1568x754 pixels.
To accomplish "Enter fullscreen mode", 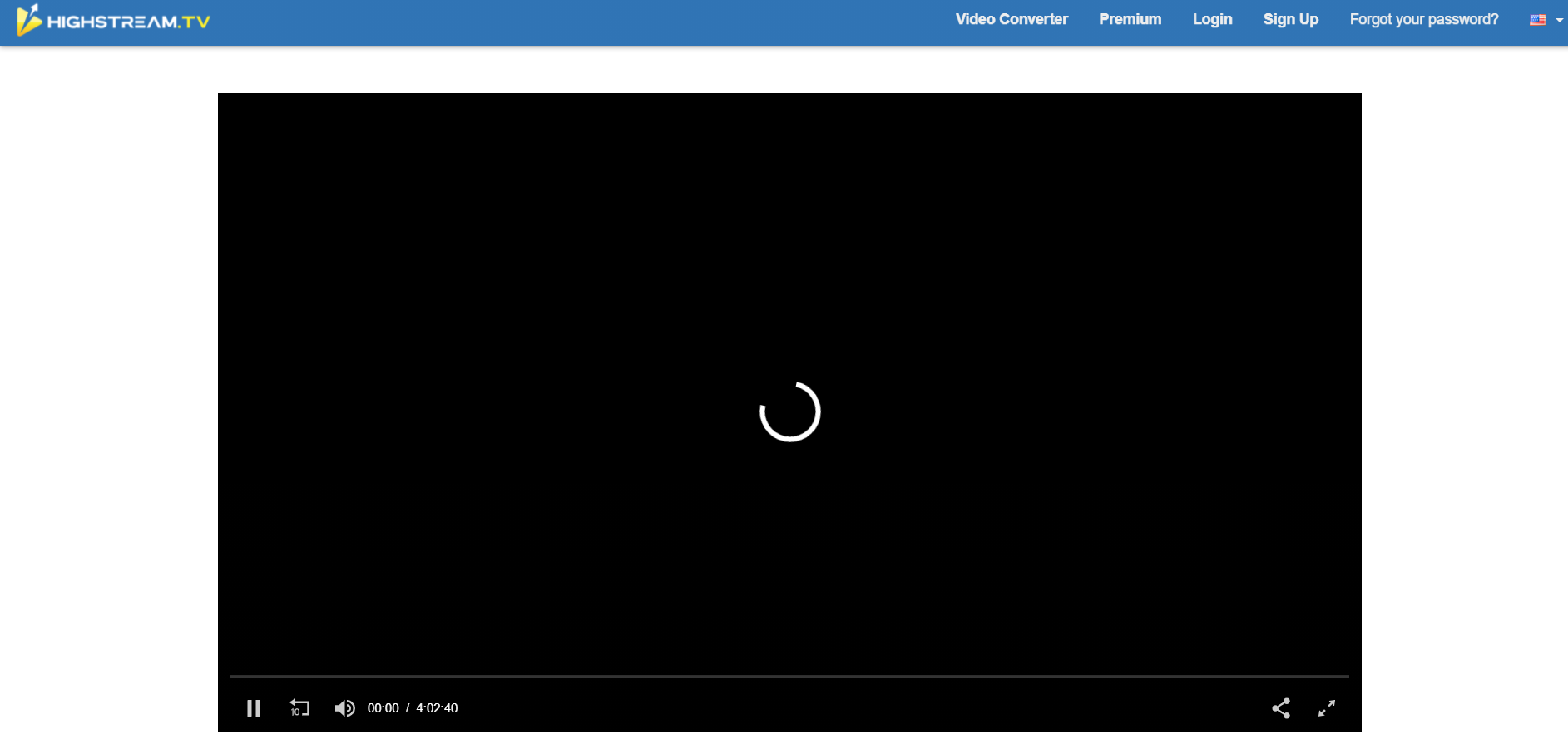I will (1327, 708).
